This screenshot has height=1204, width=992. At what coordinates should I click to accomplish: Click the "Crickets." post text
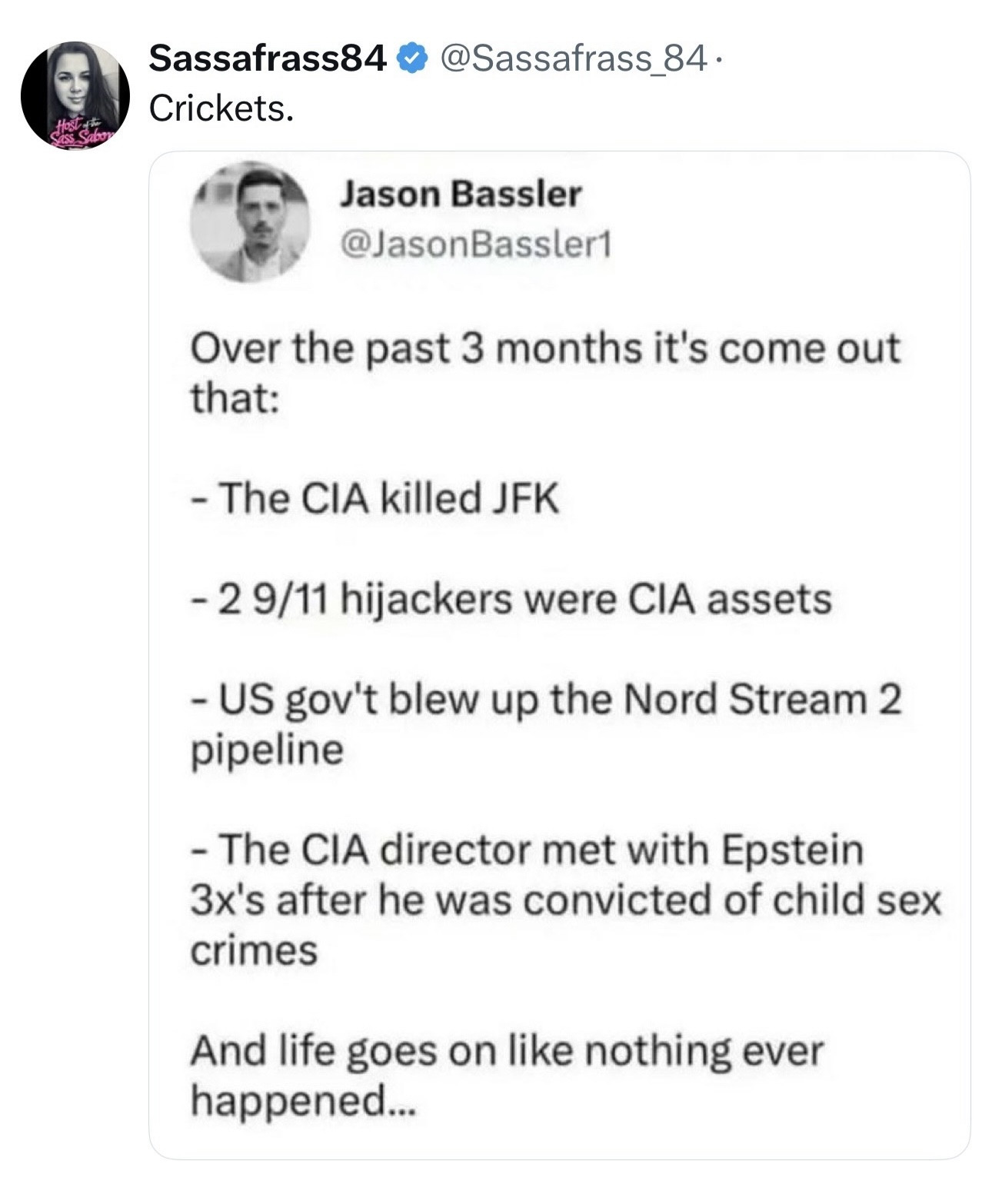click(221, 108)
